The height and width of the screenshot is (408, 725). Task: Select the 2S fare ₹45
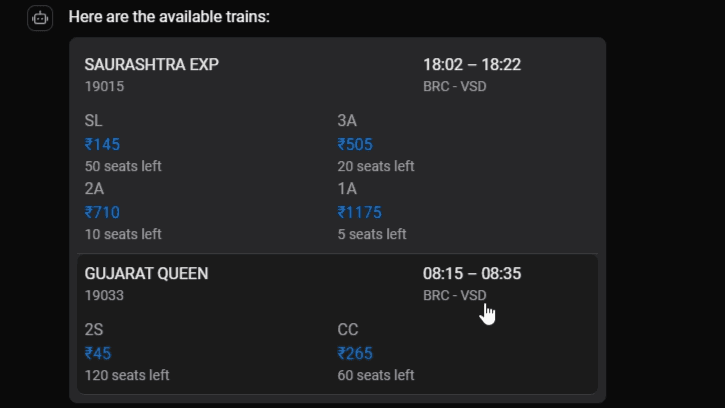98,353
